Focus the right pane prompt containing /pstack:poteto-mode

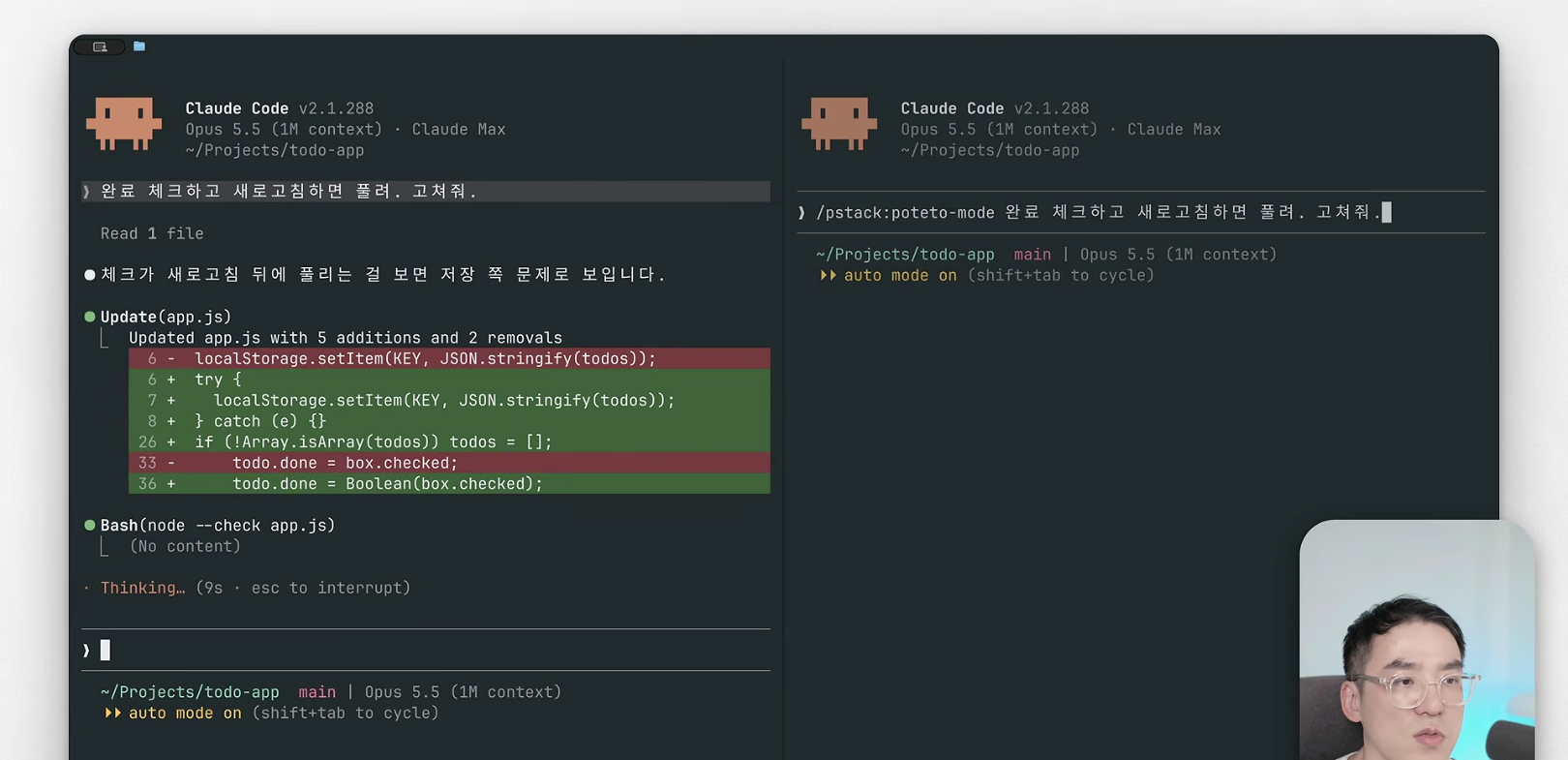click(1140, 212)
